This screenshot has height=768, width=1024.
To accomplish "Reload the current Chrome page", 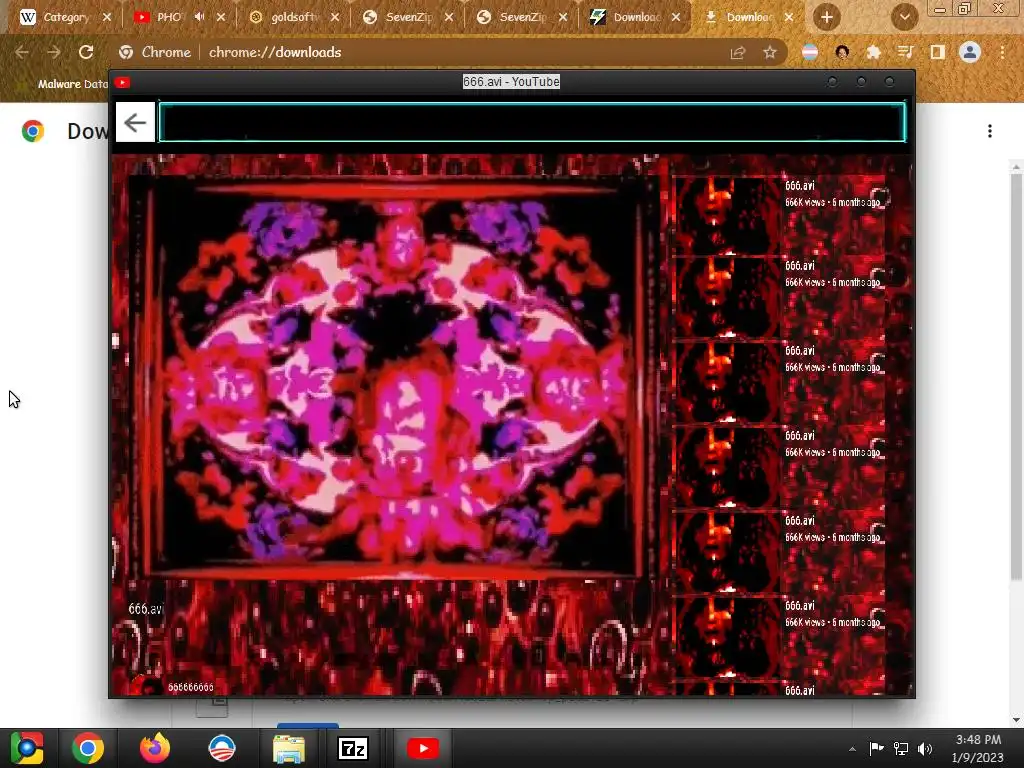I will pyautogui.click(x=86, y=52).
